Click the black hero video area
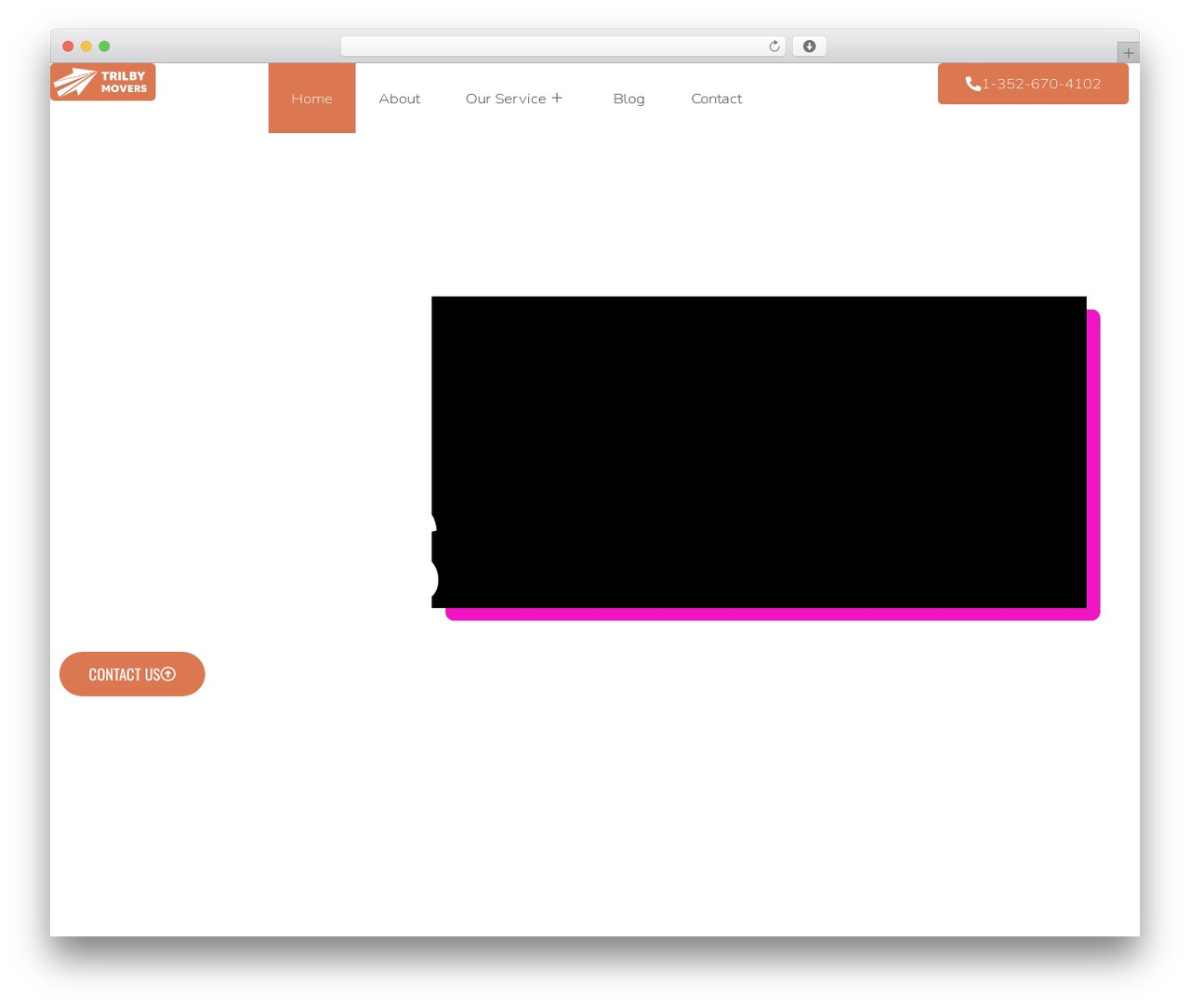Viewport: 1190px width, 1008px height. pyautogui.click(x=759, y=452)
